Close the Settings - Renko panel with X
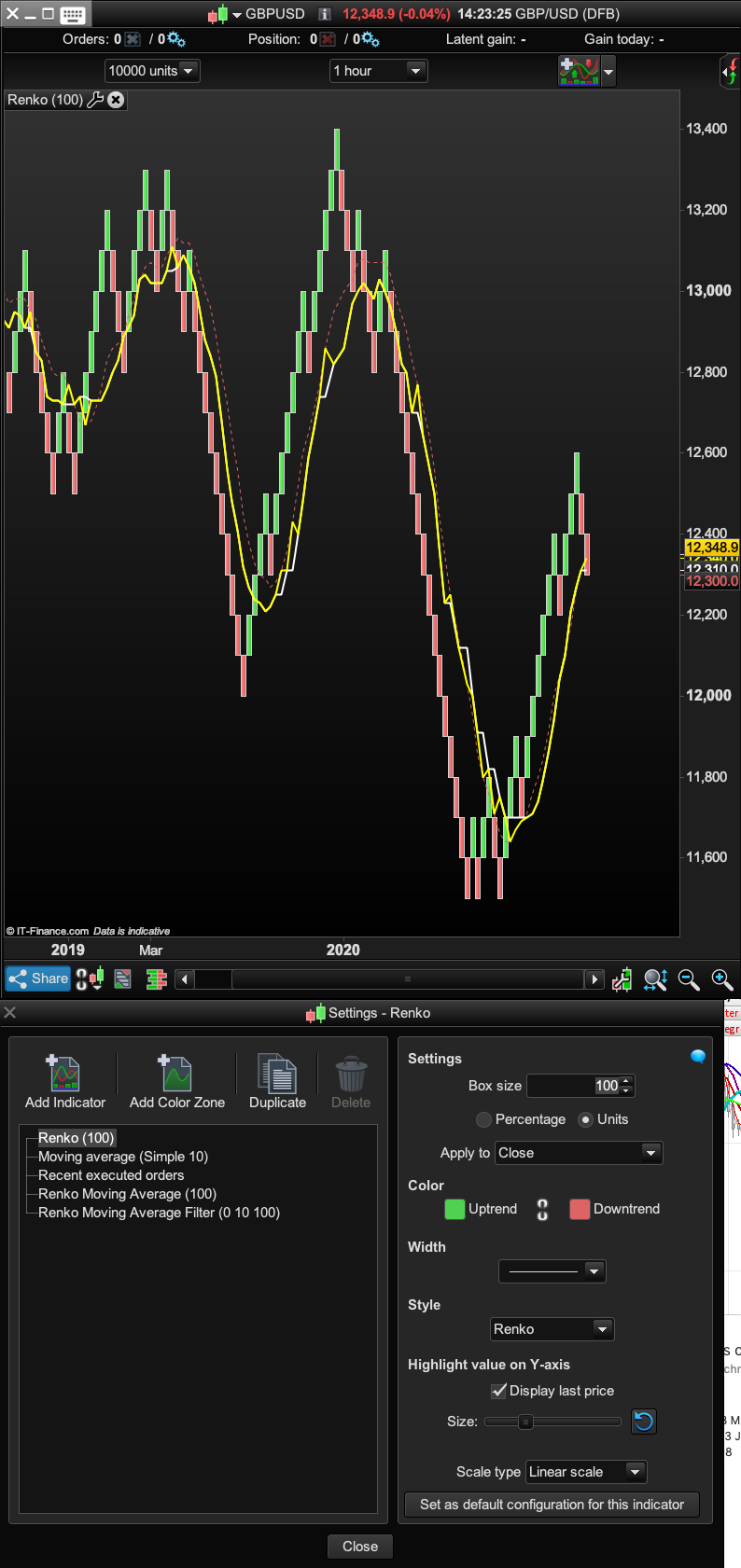This screenshot has width=741, height=1568. (x=10, y=1012)
